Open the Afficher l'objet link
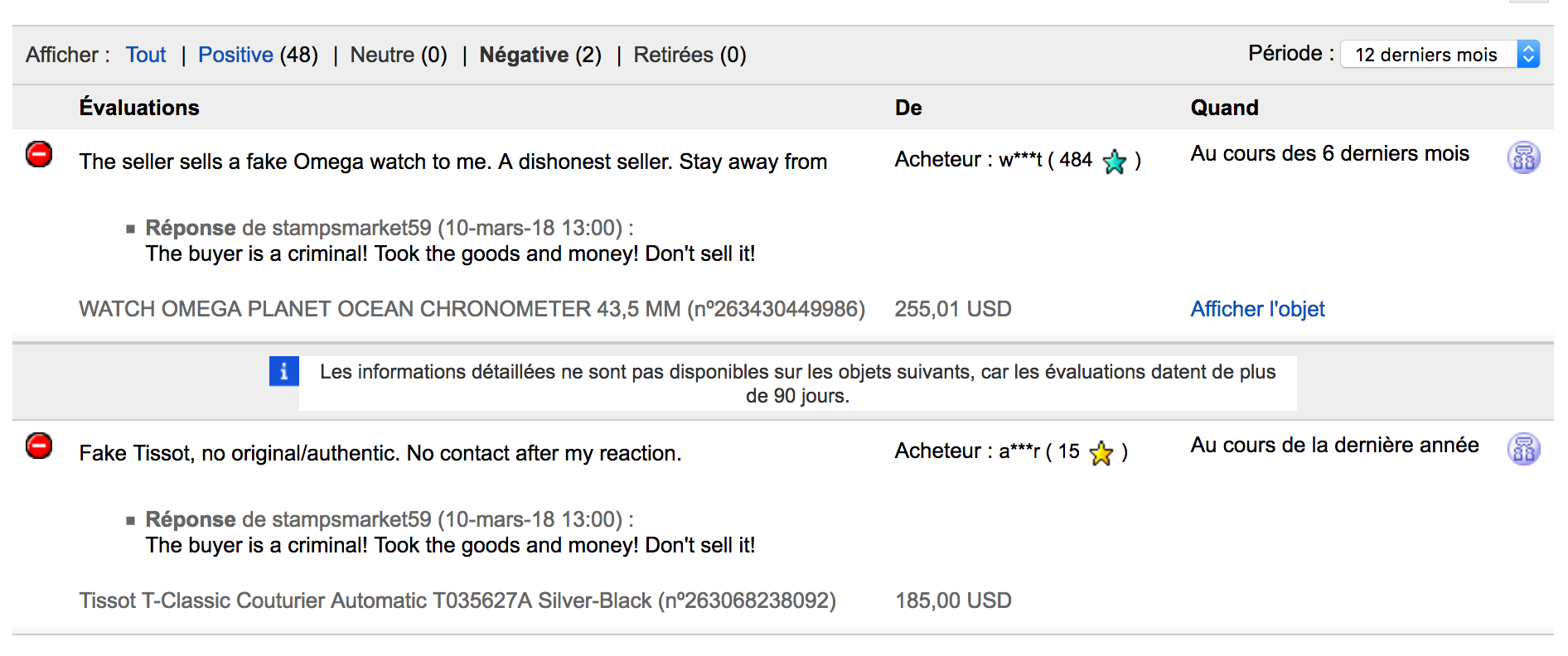 tap(1257, 309)
